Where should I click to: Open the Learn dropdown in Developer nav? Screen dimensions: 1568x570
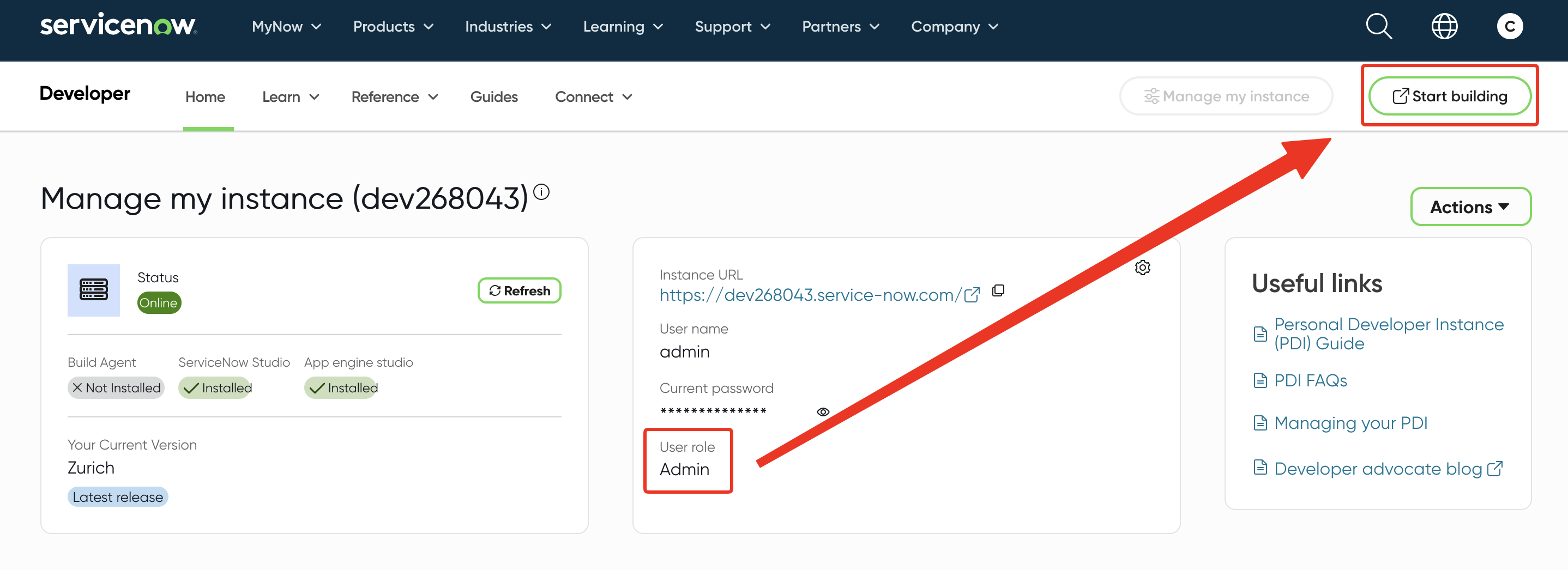291,96
